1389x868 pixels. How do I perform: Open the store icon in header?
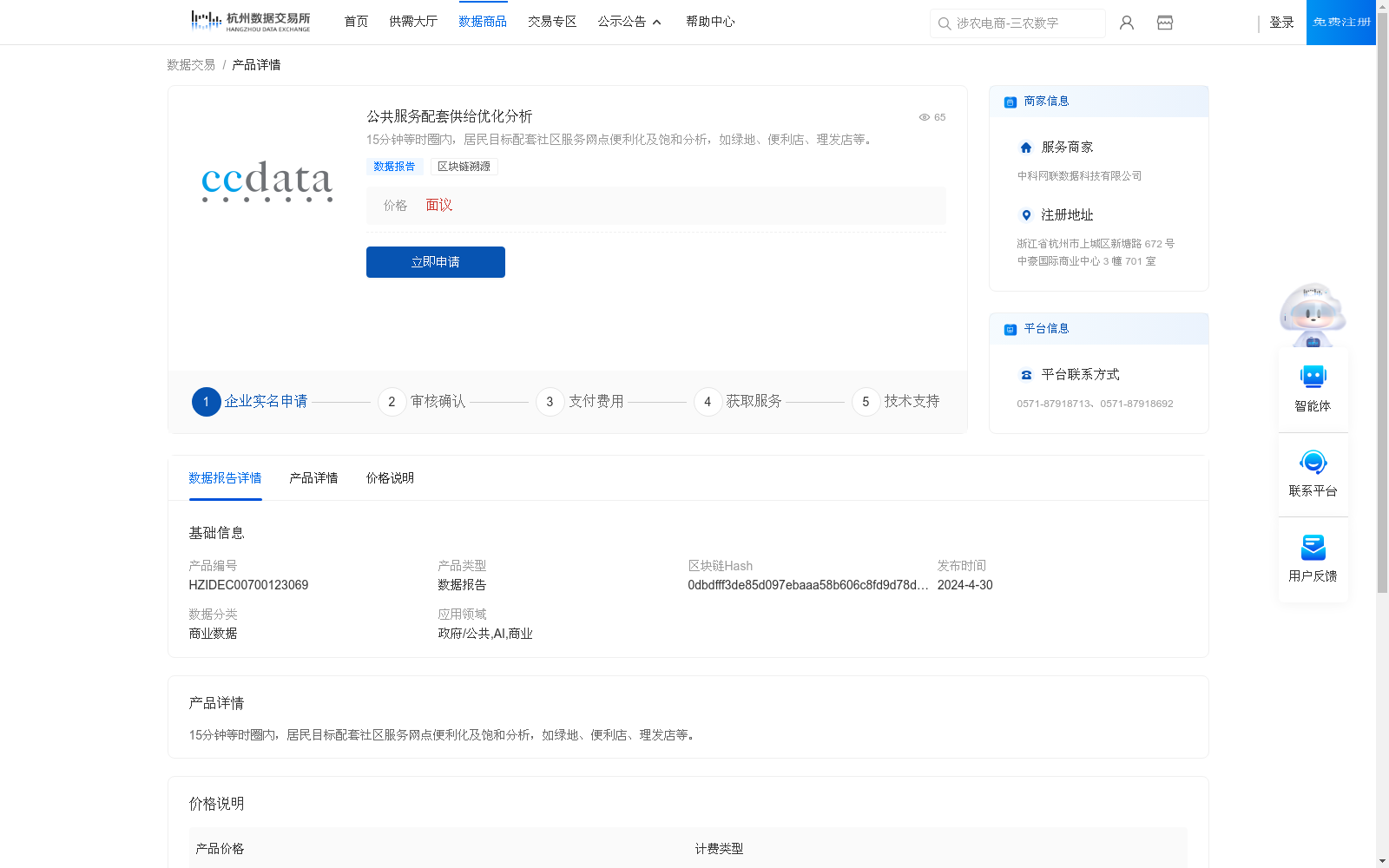1165,23
